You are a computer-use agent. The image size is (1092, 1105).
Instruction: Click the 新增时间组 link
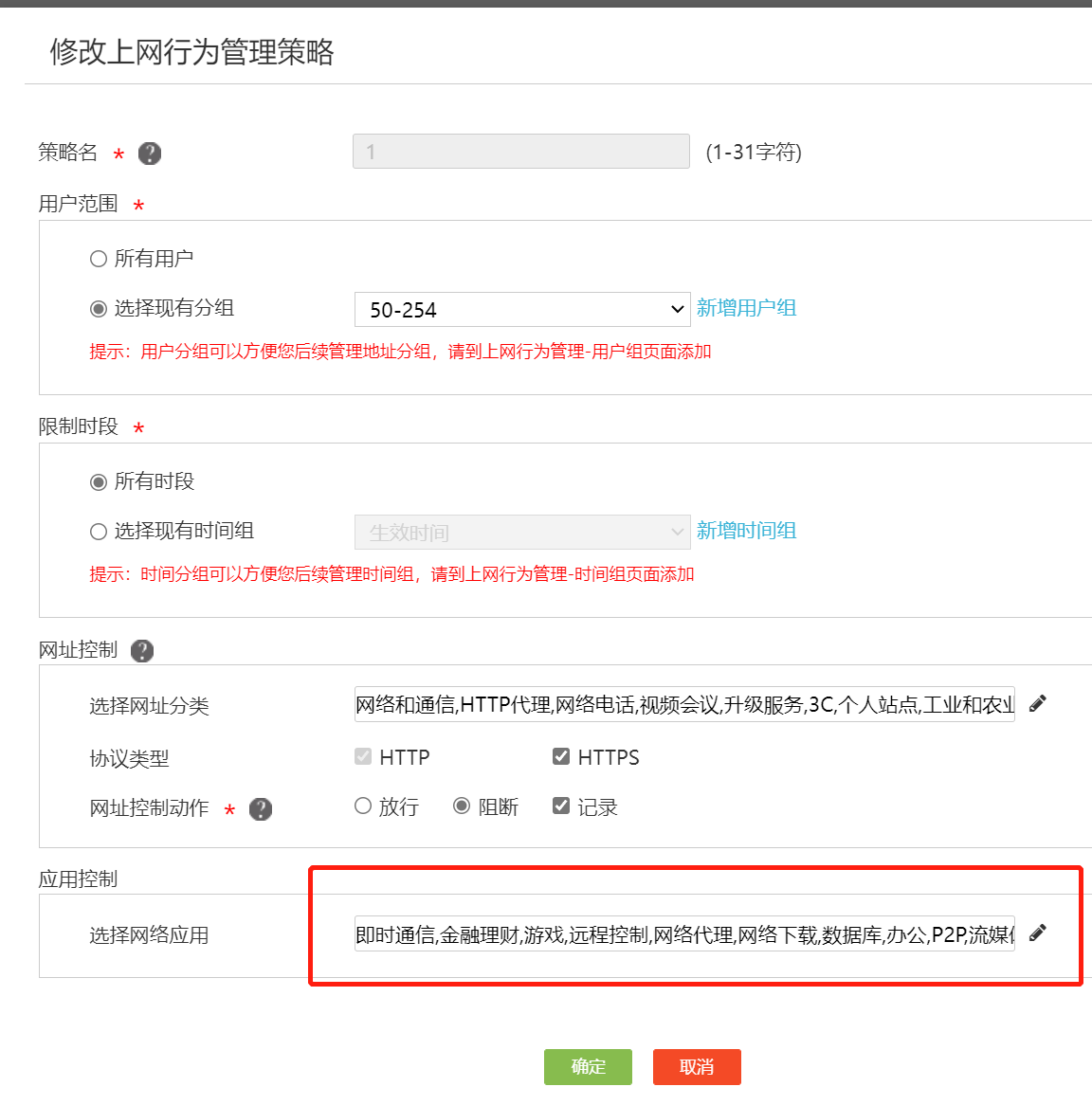click(x=747, y=531)
